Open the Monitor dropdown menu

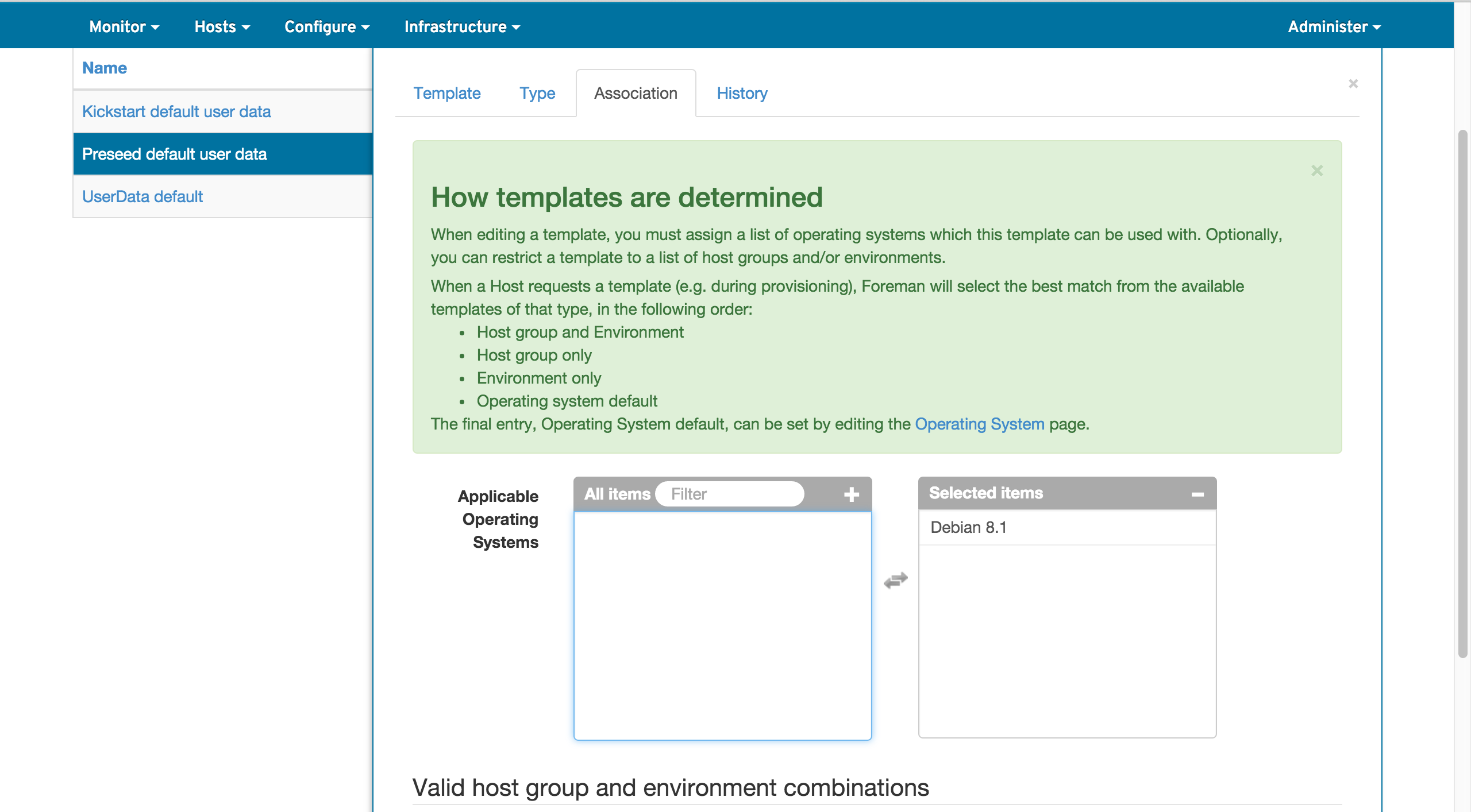pyautogui.click(x=124, y=26)
